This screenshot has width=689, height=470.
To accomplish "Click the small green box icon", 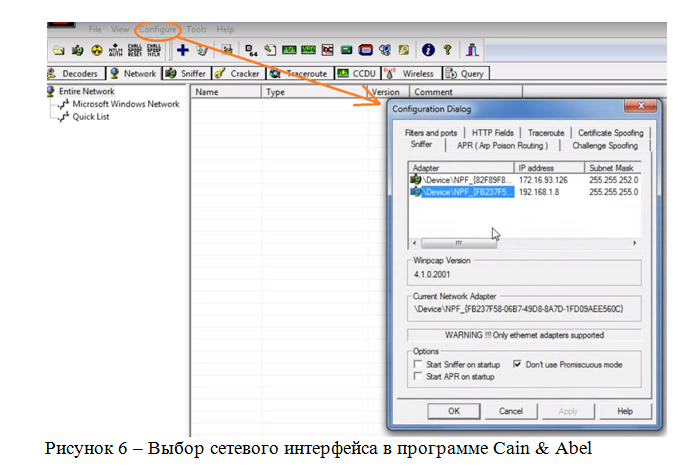I will [x=346, y=50].
